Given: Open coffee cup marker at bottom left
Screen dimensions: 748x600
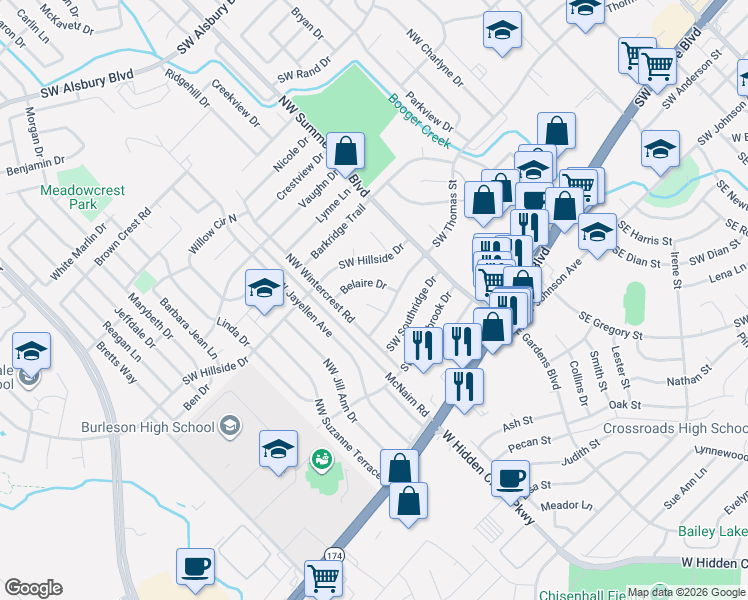Looking at the screenshot, I should [196, 568].
